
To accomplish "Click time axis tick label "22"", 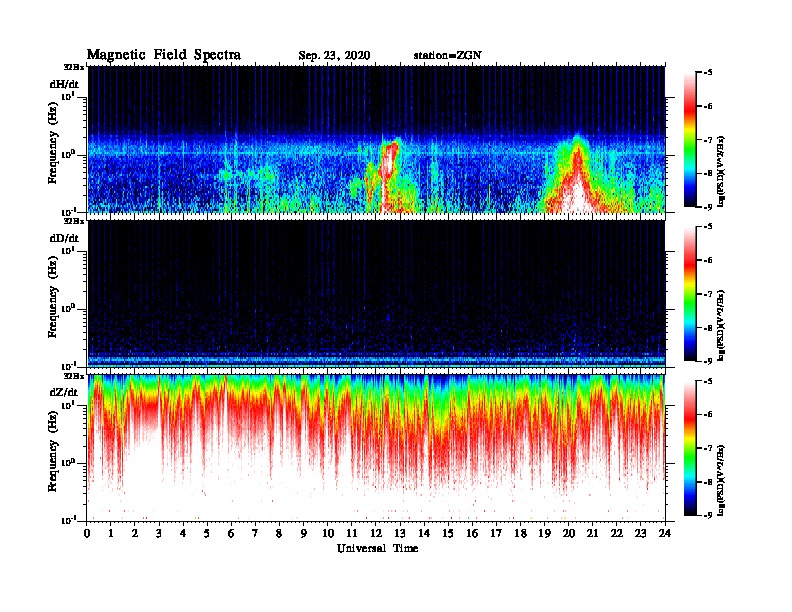I will 617,534.
